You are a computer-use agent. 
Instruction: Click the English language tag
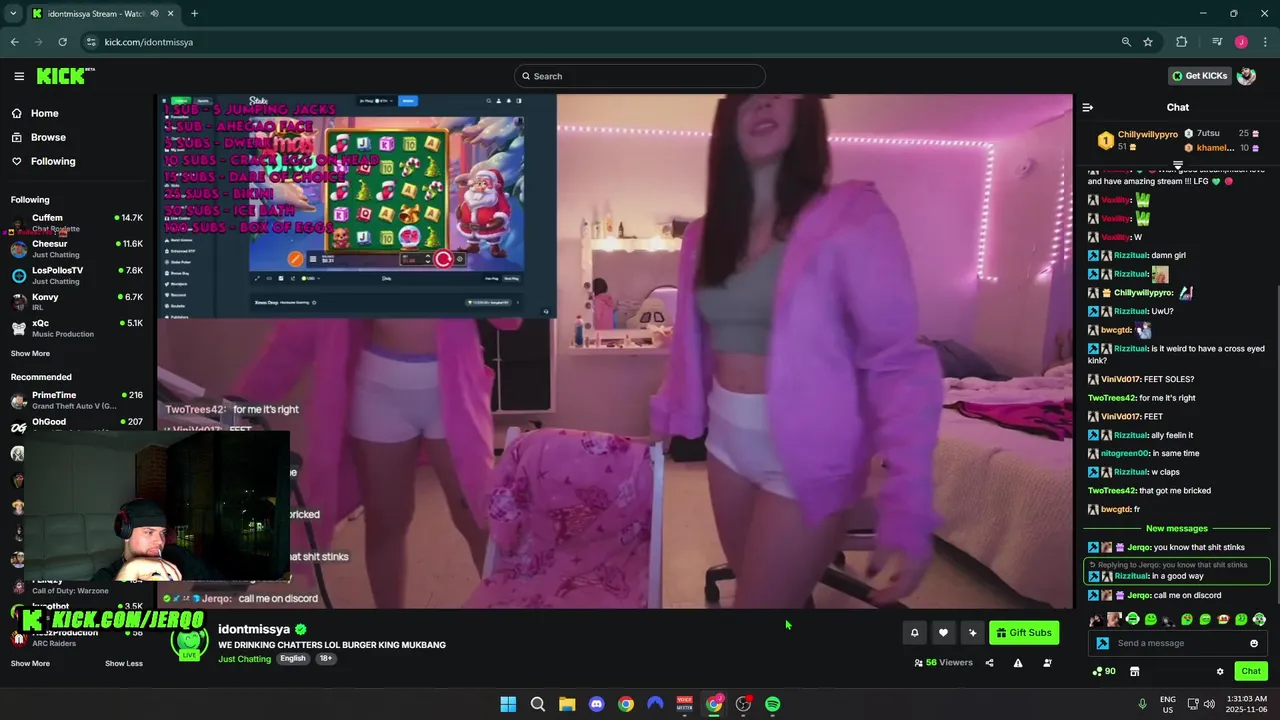click(293, 659)
